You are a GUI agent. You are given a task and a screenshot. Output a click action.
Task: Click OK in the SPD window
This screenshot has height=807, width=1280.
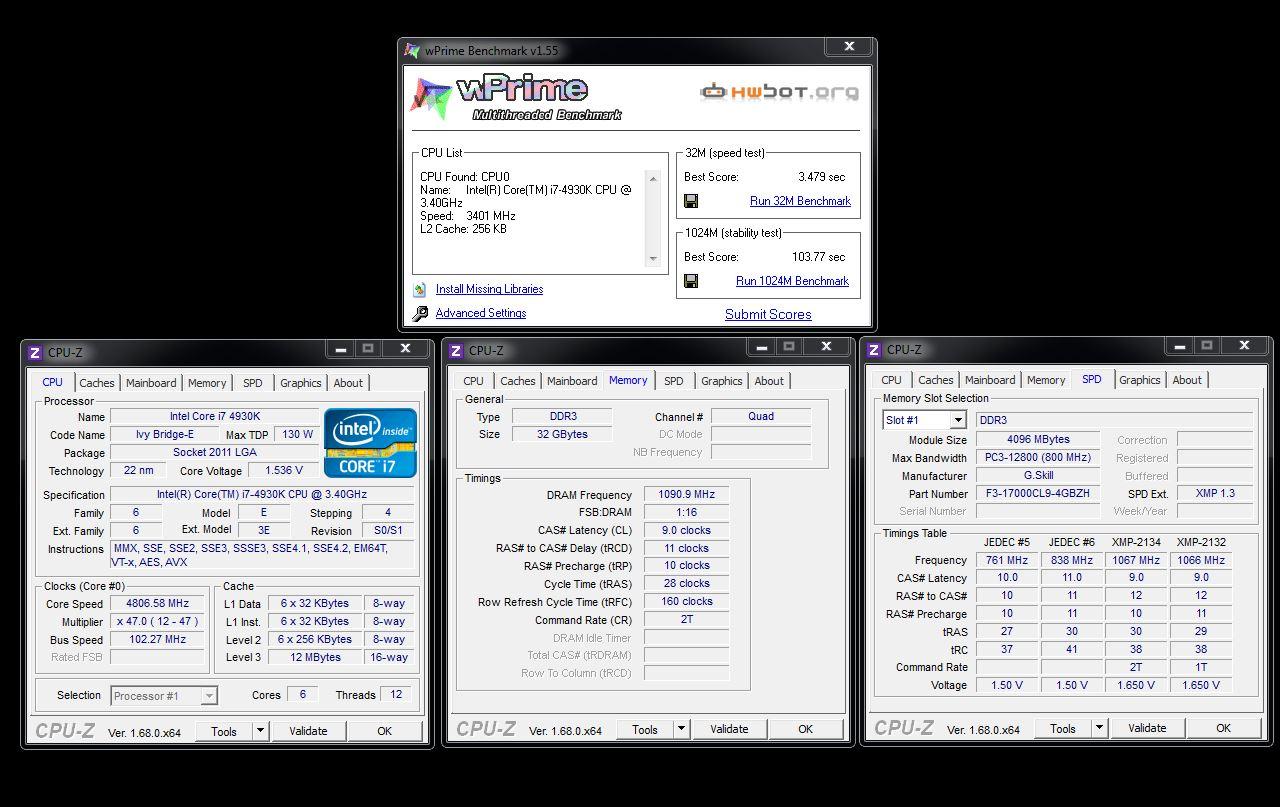(1223, 728)
